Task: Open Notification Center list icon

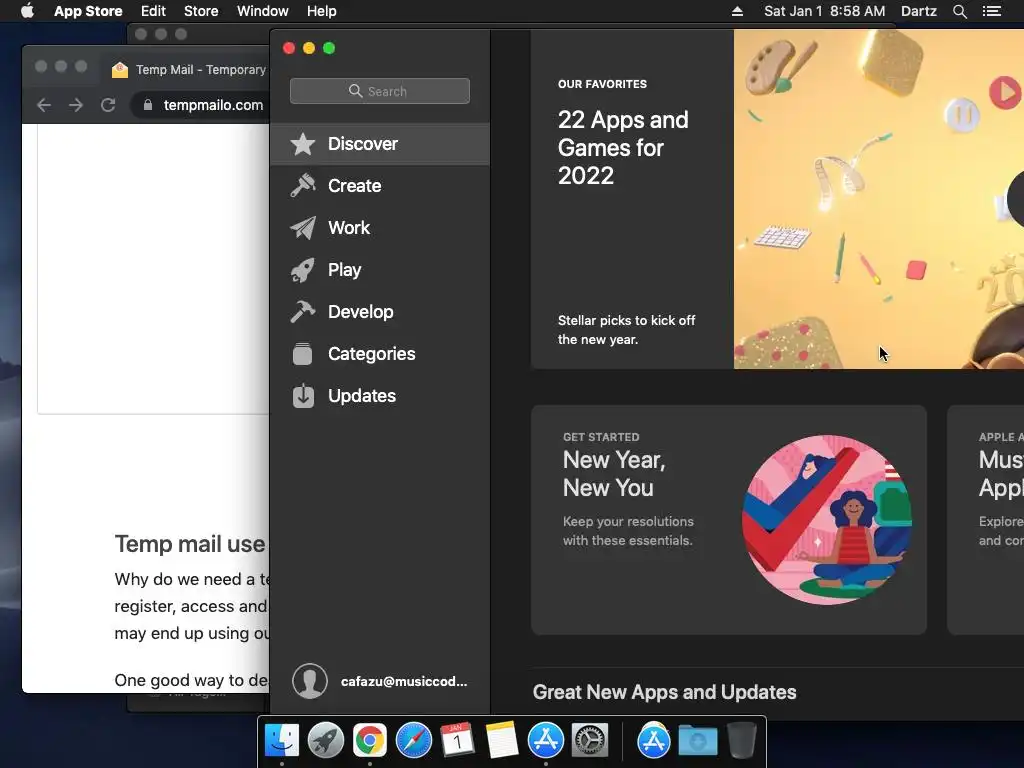Action: pyautogui.click(x=991, y=11)
